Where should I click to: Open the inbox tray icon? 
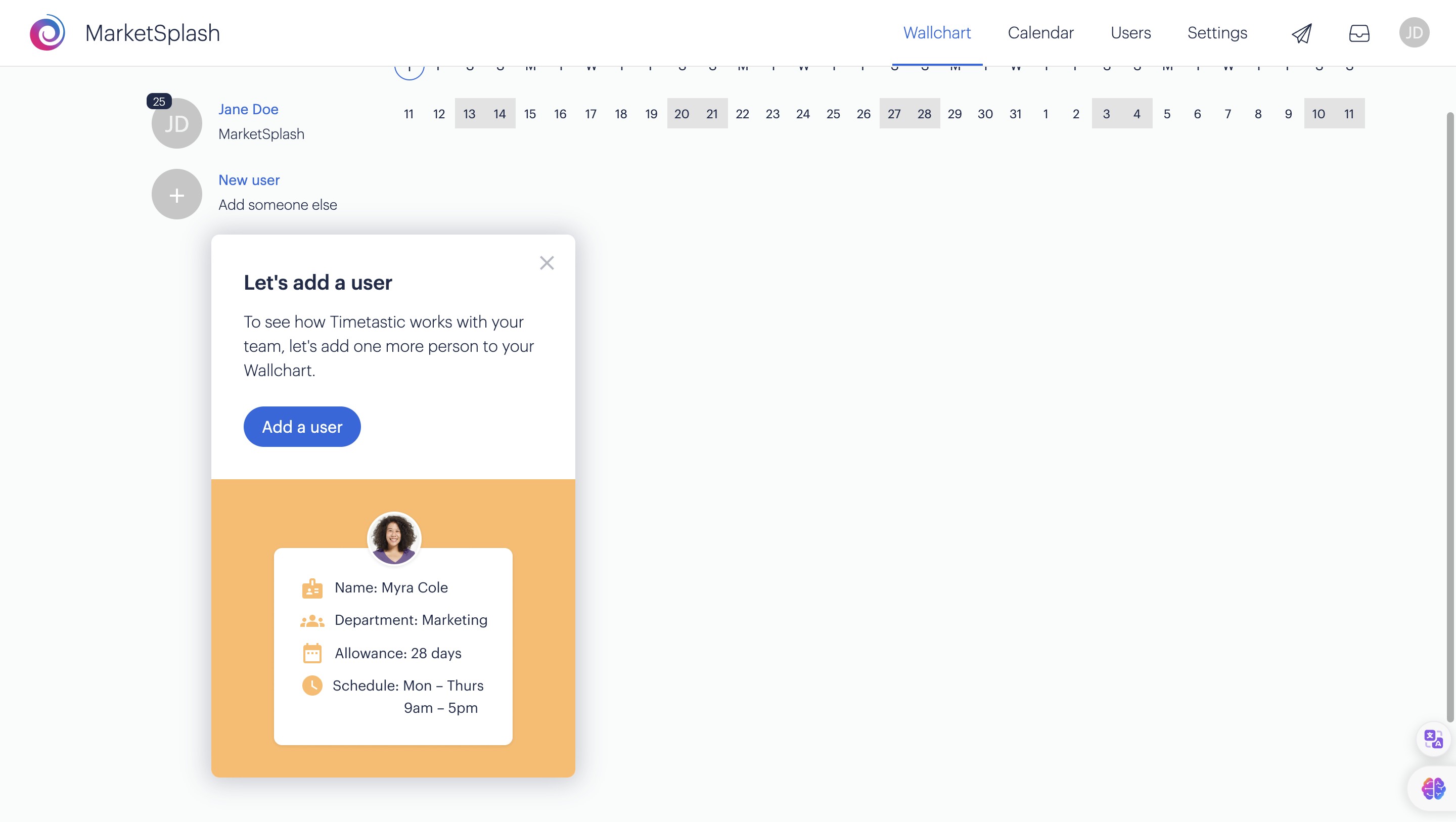click(x=1359, y=33)
